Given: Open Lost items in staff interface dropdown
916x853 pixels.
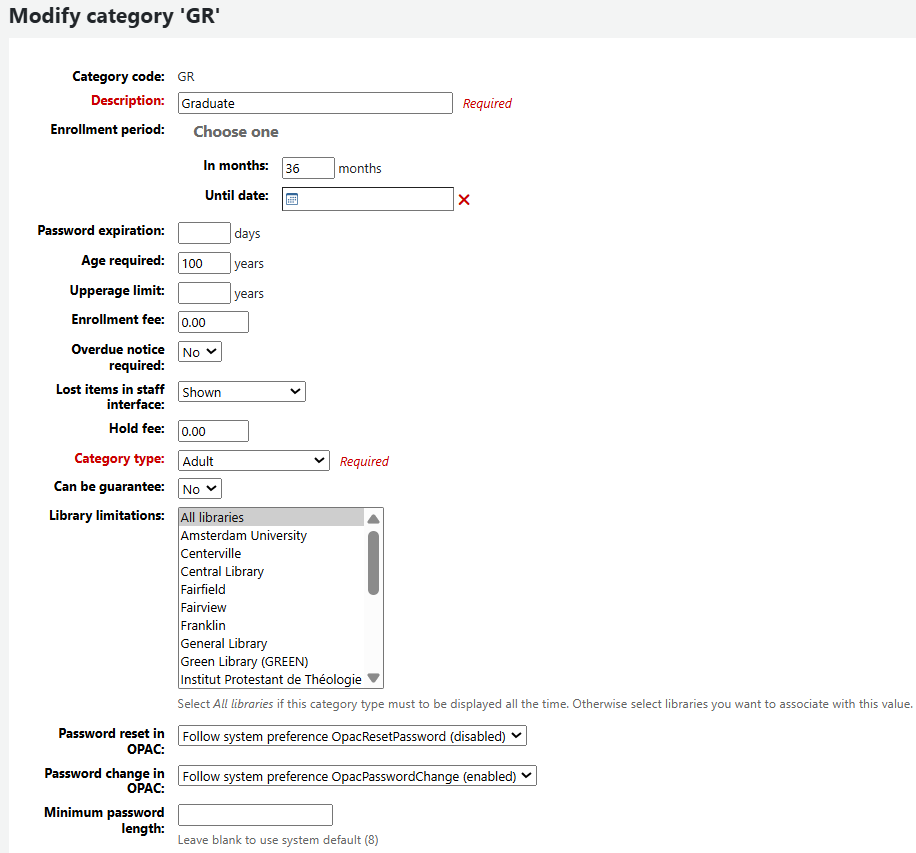Looking at the screenshot, I should click(242, 391).
